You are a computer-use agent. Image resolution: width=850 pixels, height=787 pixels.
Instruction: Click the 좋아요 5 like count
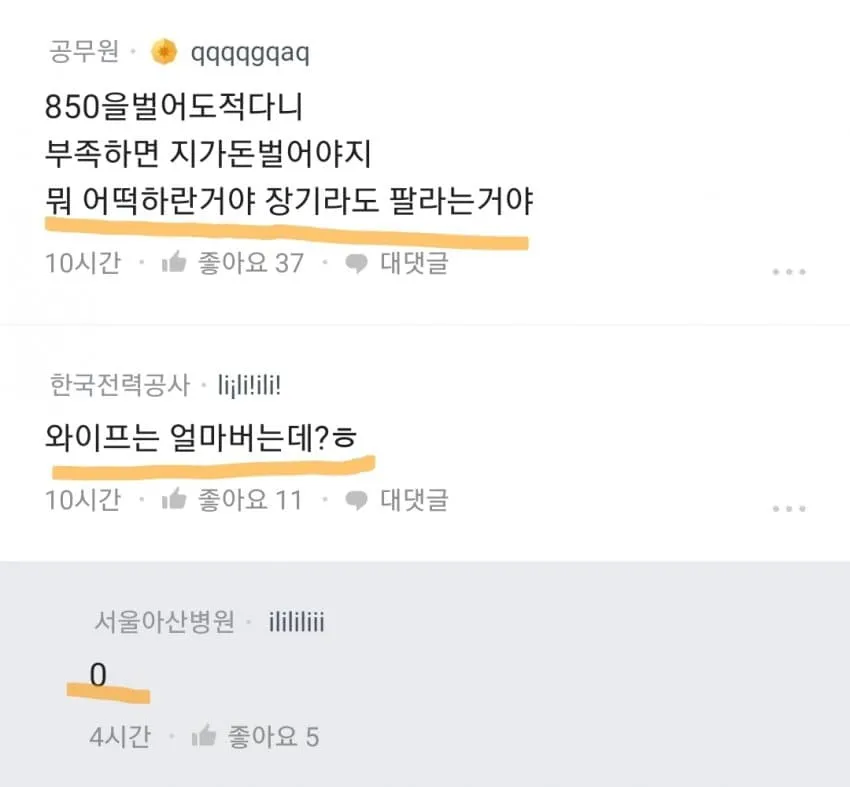272,737
